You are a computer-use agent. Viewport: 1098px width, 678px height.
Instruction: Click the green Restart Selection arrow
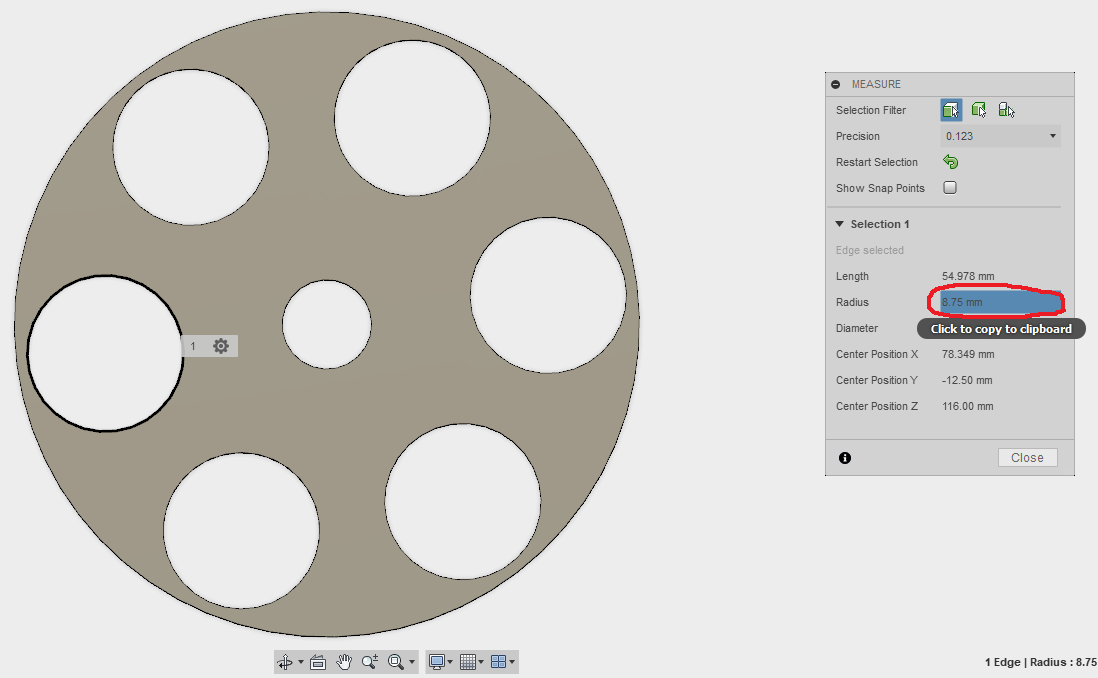[x=950, y=162]
